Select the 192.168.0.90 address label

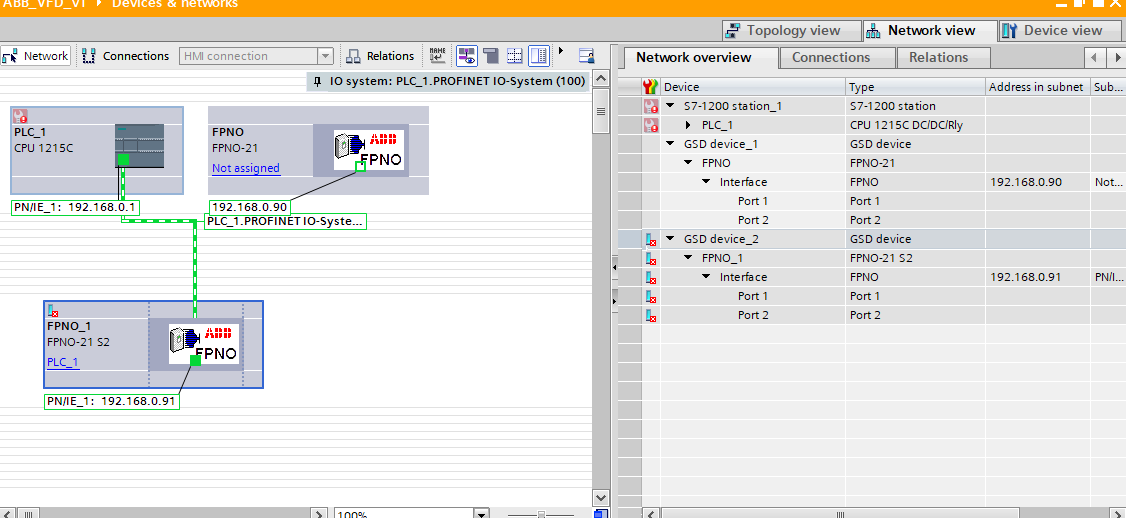(249, 208)
